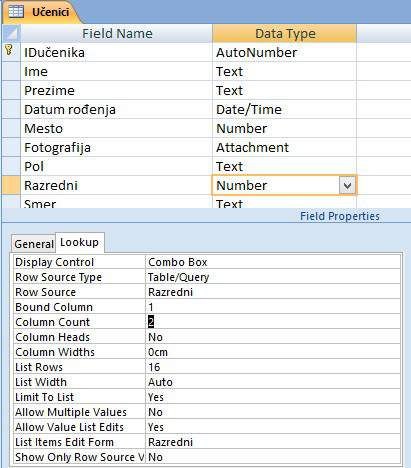The width and height of the screenshot is (411, 468).
Task: Click the List Rows value 16
Action: pyautogui.click(x=273, y=367)
